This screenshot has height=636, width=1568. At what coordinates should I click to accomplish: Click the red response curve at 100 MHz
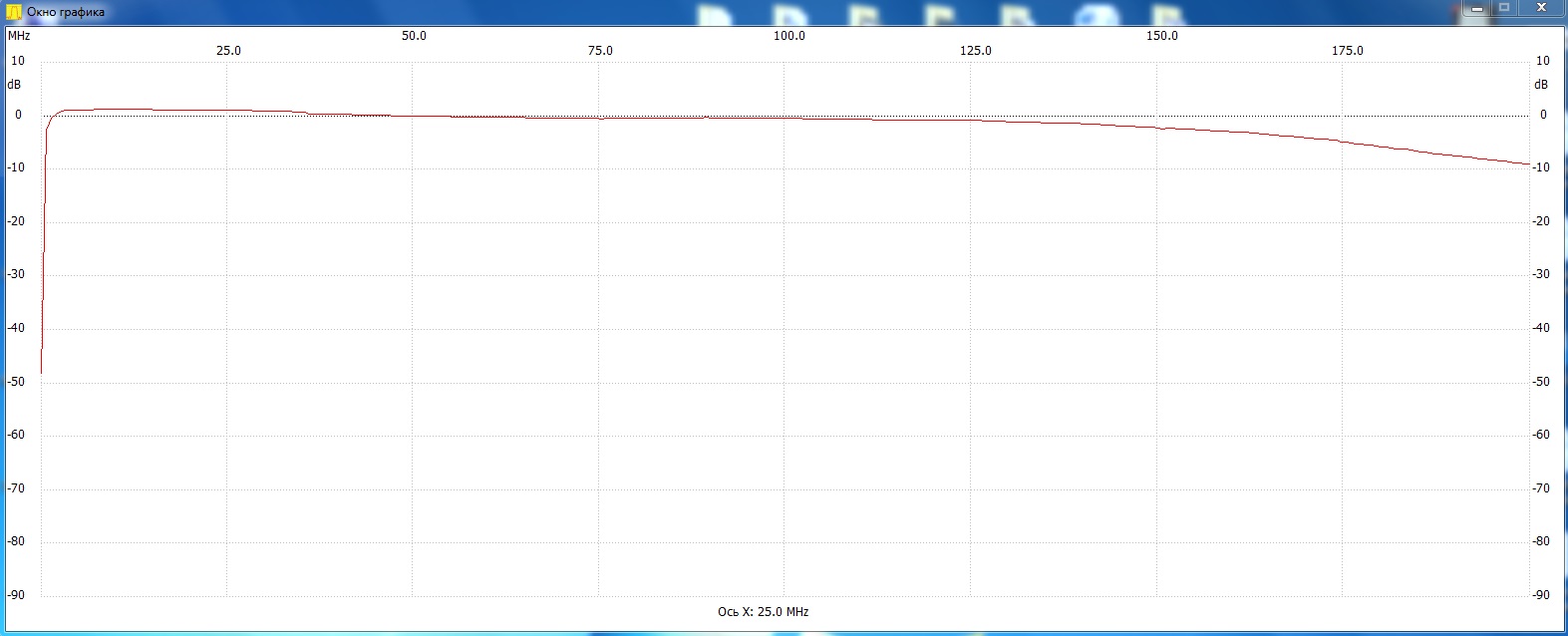[784, 118]
